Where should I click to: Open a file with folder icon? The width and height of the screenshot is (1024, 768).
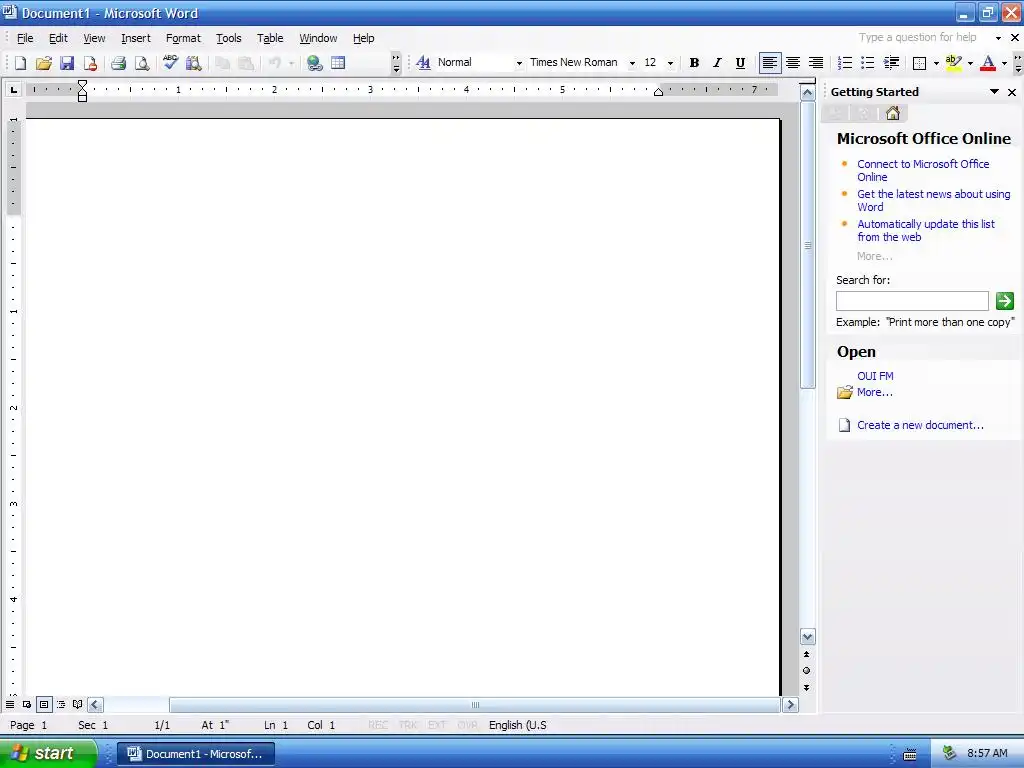pyautogui.click(x=44, y=63)
